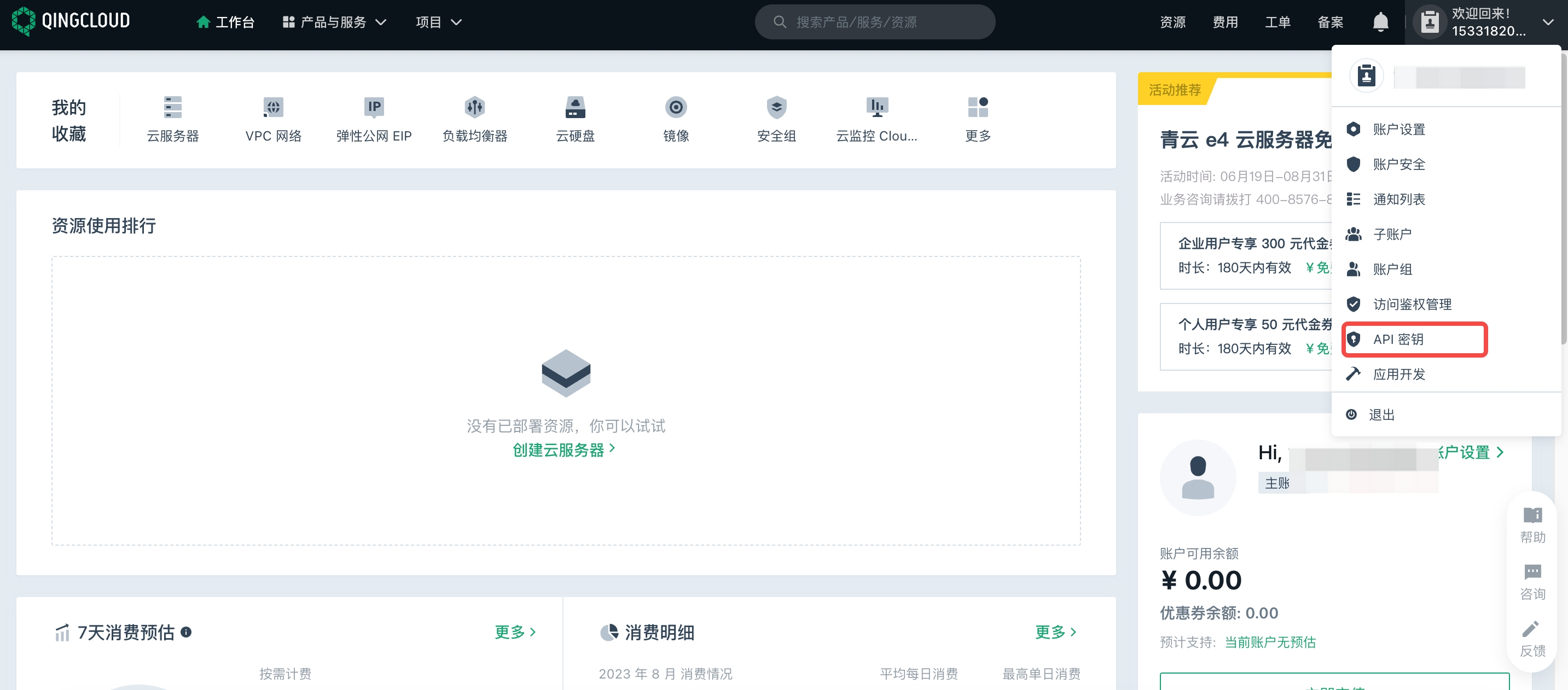Image resolution: width=1568 pixels, height=690 pixels.
Task: Click the 弹性公网 EIP icon
Action: click(374, 108)
